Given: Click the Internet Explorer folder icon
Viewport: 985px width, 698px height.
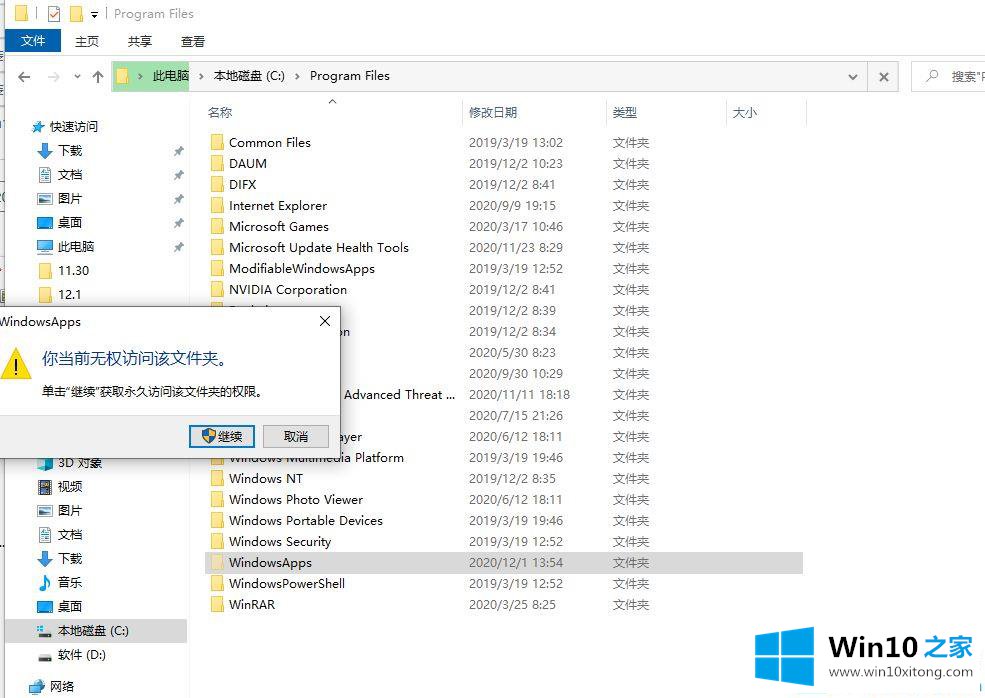Looking at the screenshot, I should tap(217, 205).
